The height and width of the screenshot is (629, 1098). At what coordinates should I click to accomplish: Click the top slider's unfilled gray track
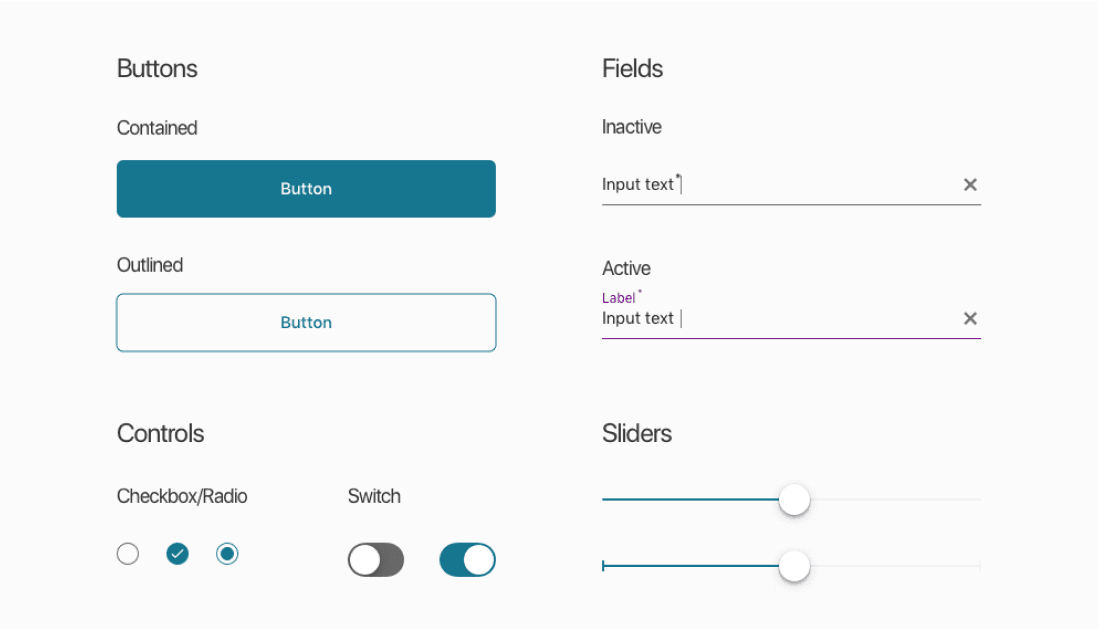point(895,499)
